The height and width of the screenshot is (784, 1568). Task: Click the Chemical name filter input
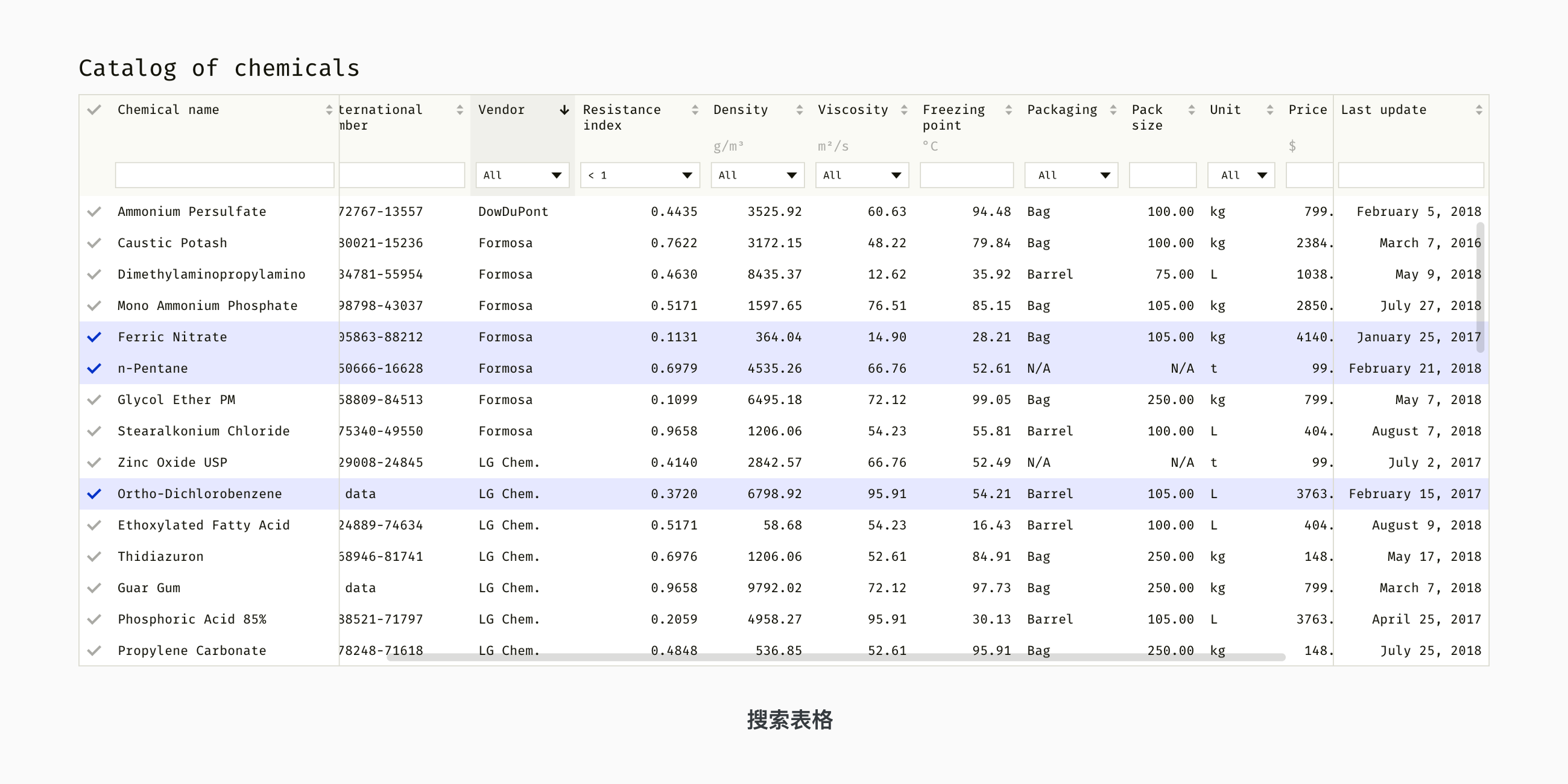[x=224, y=175]
